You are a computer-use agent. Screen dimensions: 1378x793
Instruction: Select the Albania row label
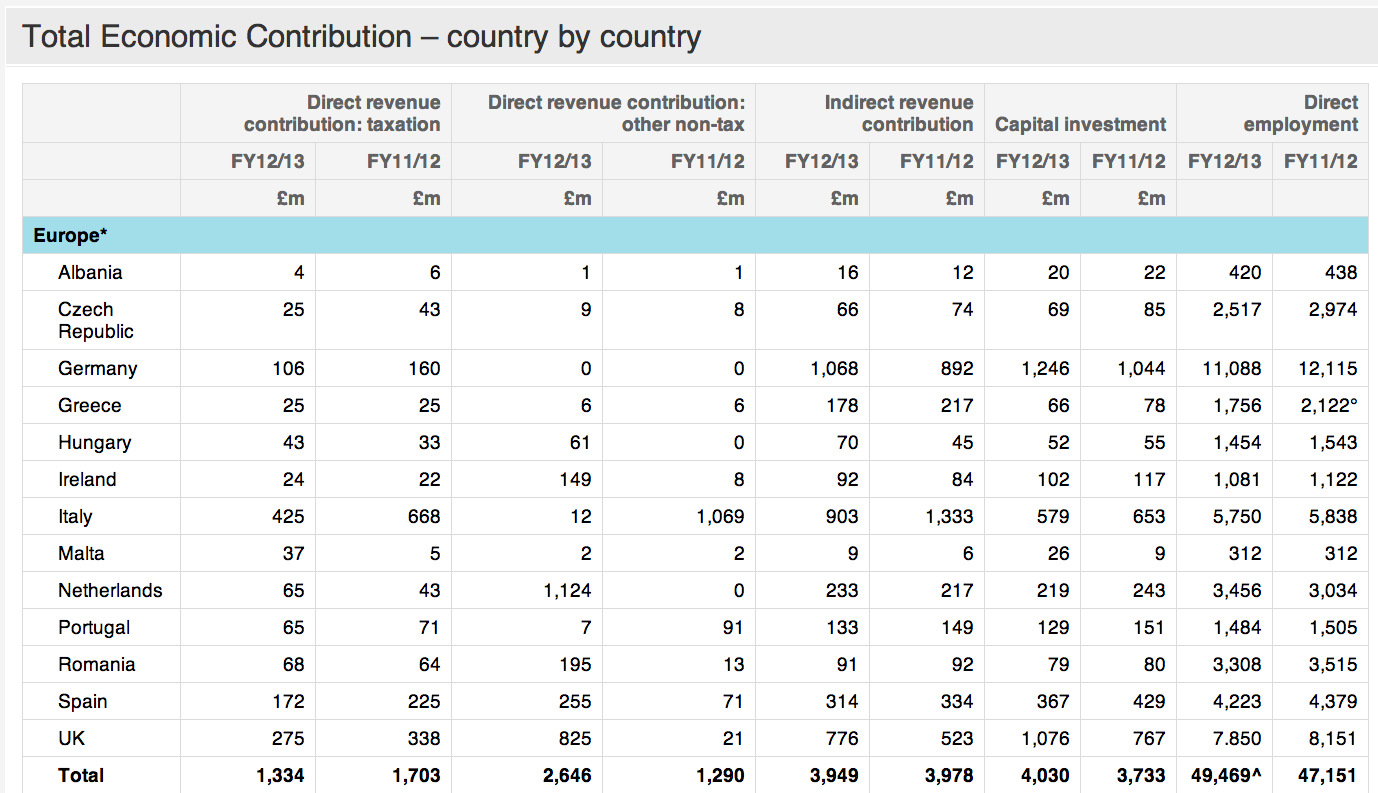90,273
